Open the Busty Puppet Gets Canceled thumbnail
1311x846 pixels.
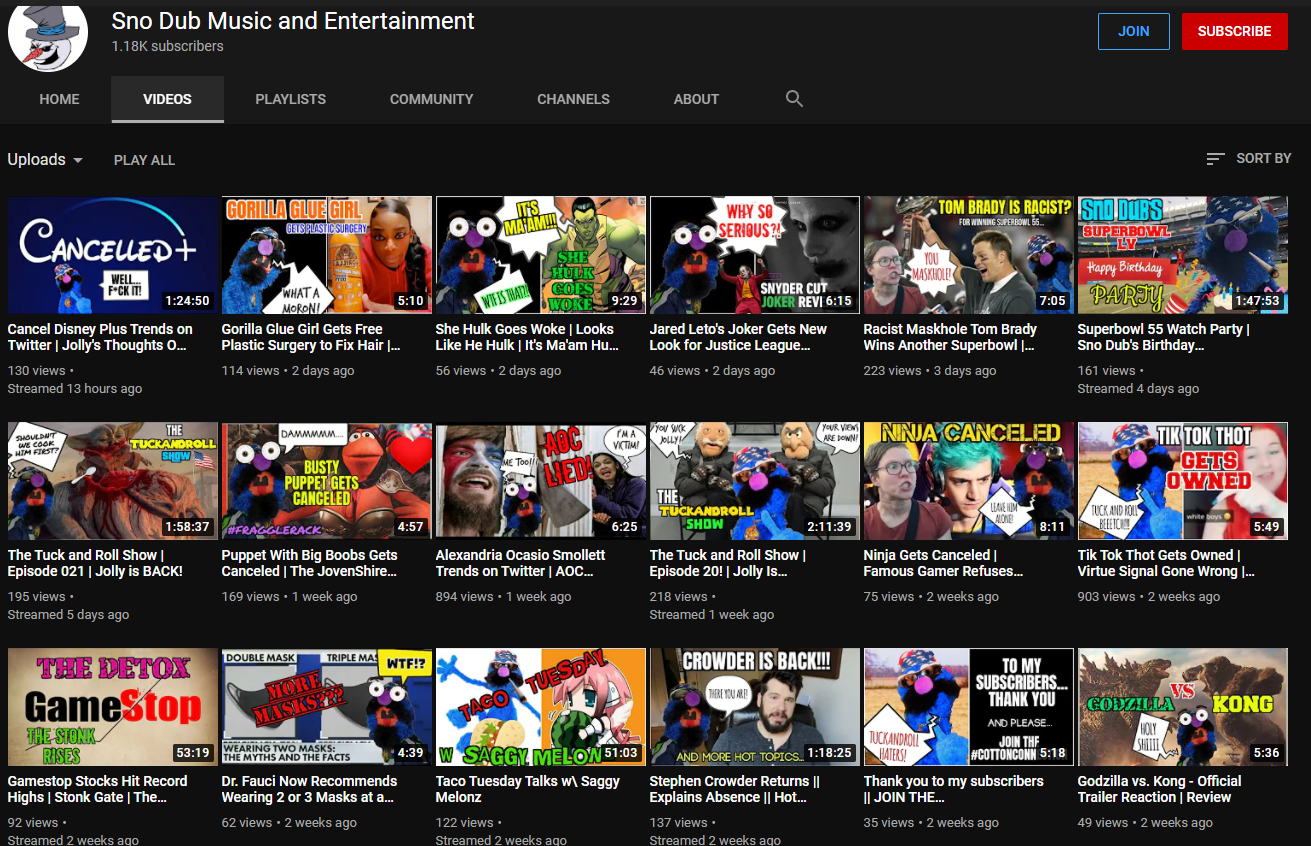(x=327, y=481)
